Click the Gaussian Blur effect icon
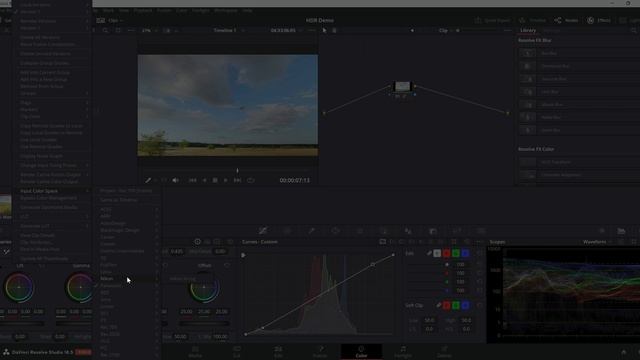 tap(527, 79)
